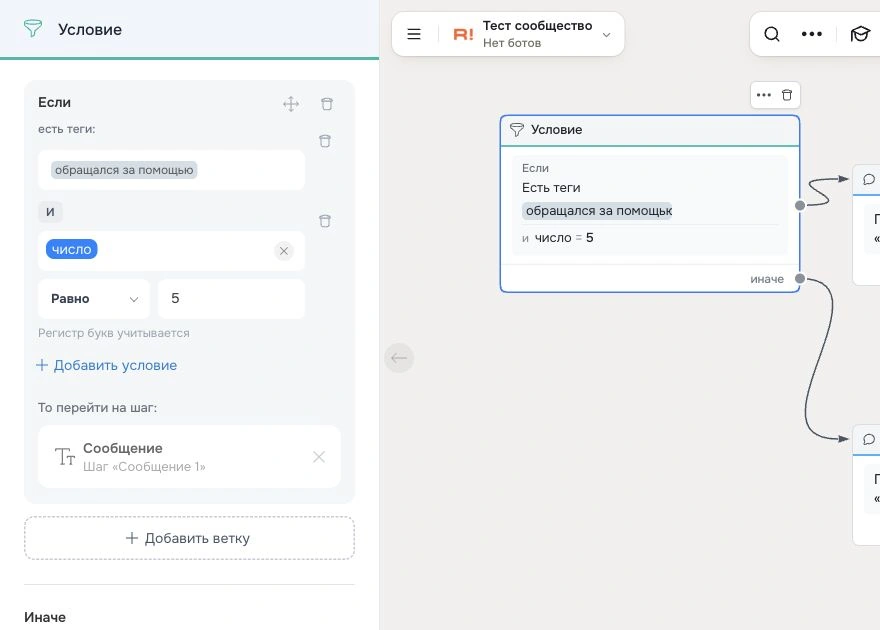Click the funnel icon in the Условие panel header
The height and width of the screenshot is (630, 880).
[x=33, y=29]
